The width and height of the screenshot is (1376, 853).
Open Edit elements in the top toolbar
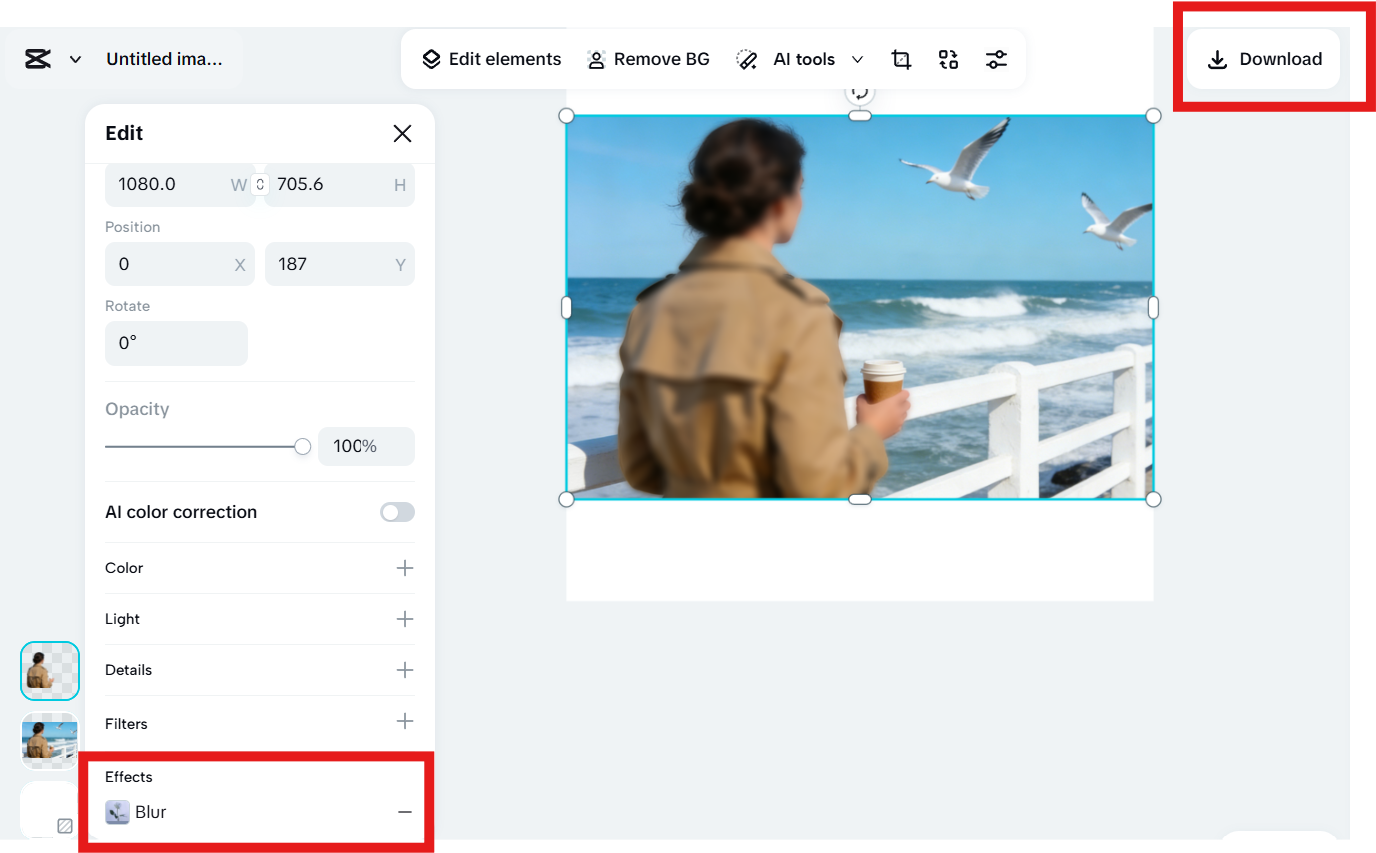[491, 59]
